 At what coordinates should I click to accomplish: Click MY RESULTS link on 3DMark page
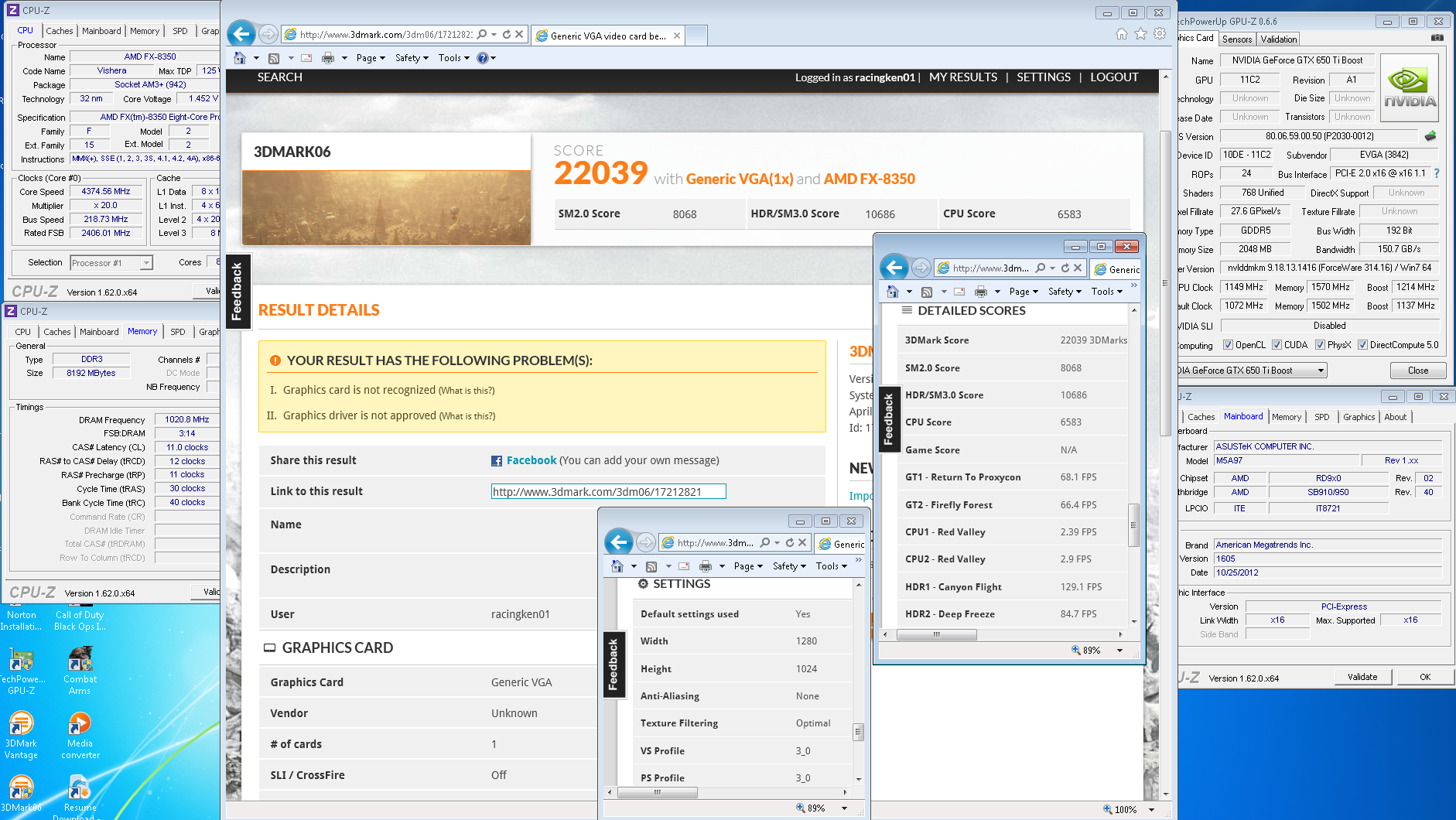[962, 77]
